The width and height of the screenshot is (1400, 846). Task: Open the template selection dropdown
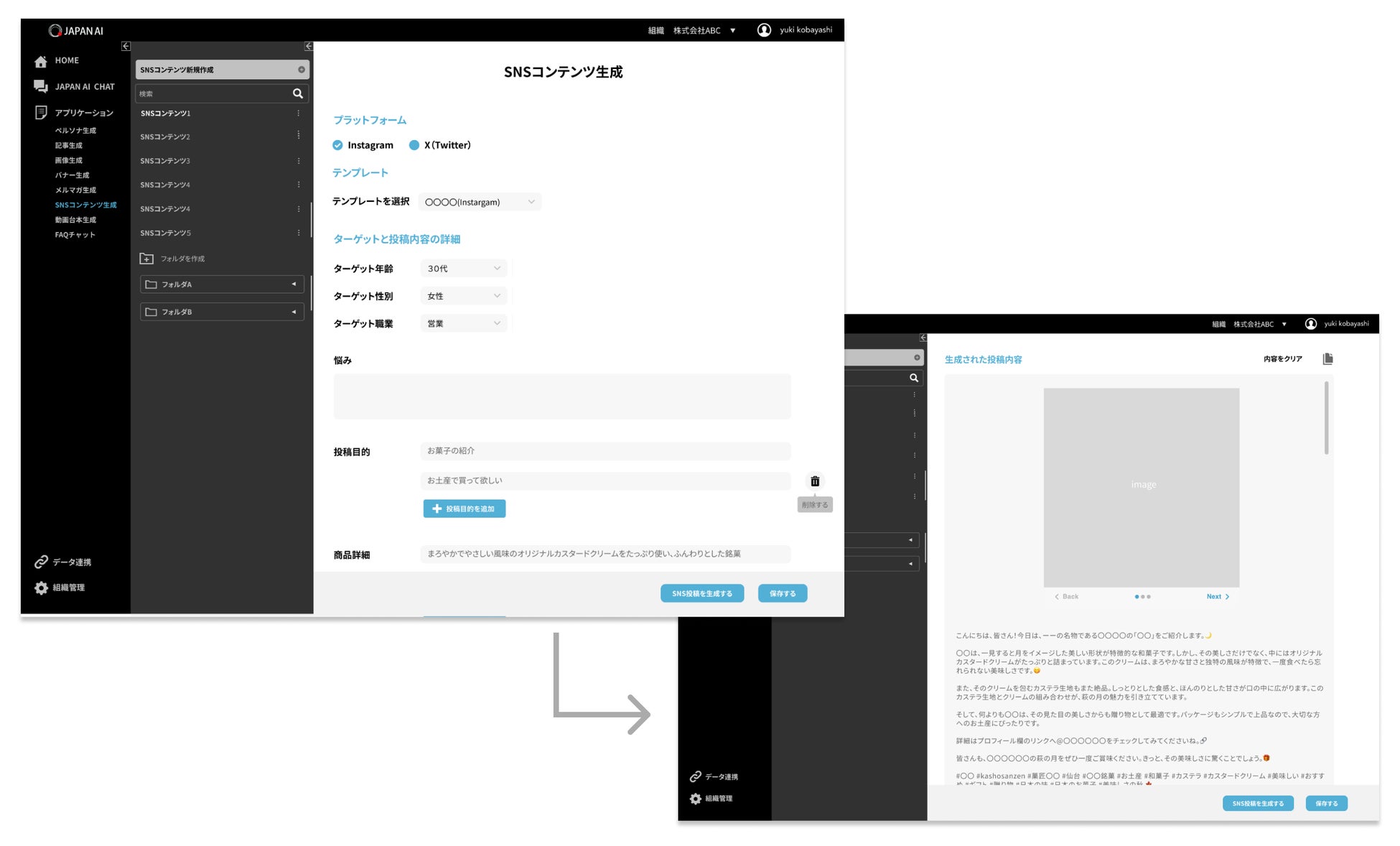point(480,202)
